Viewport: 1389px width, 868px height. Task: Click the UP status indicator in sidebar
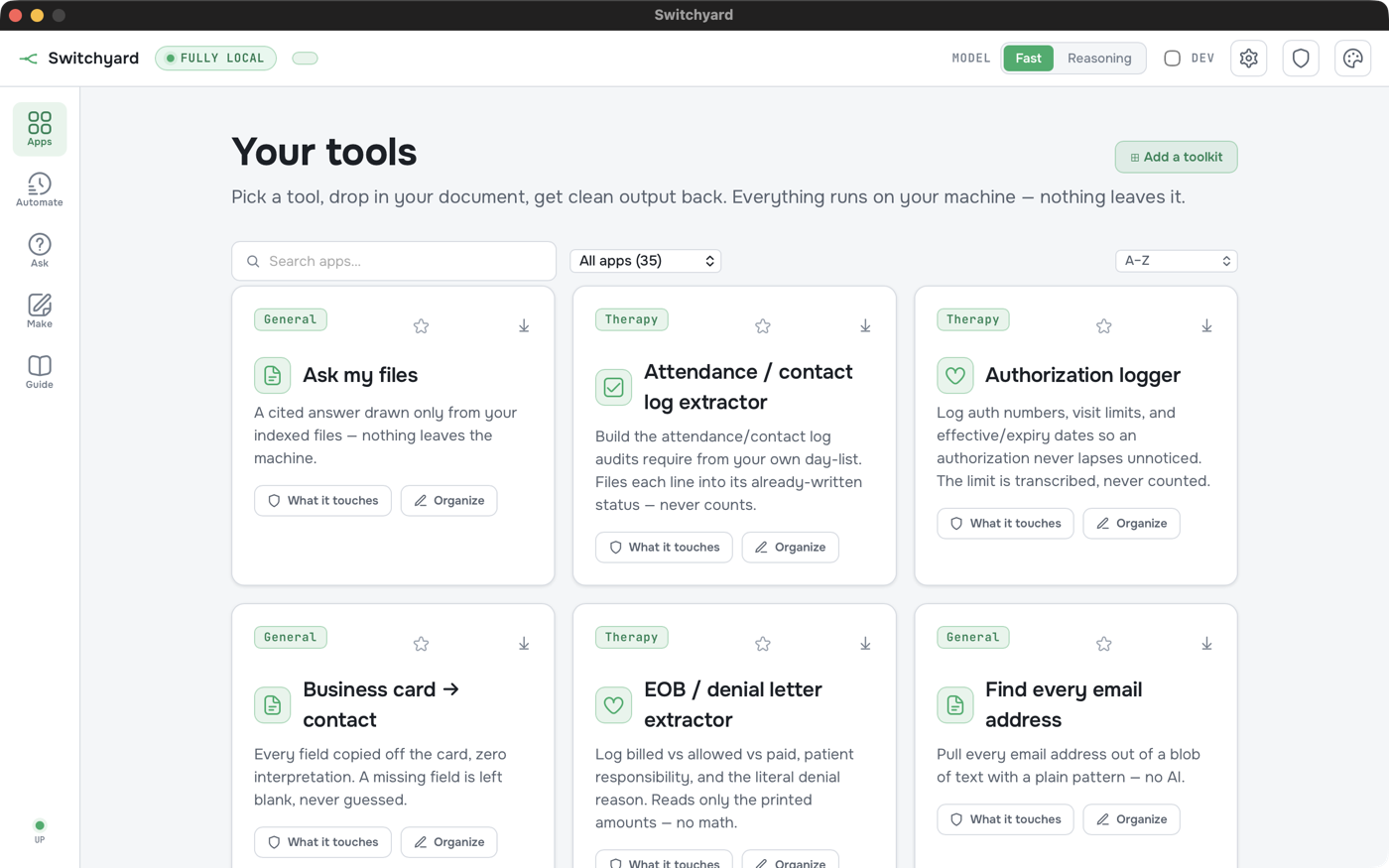40,831
